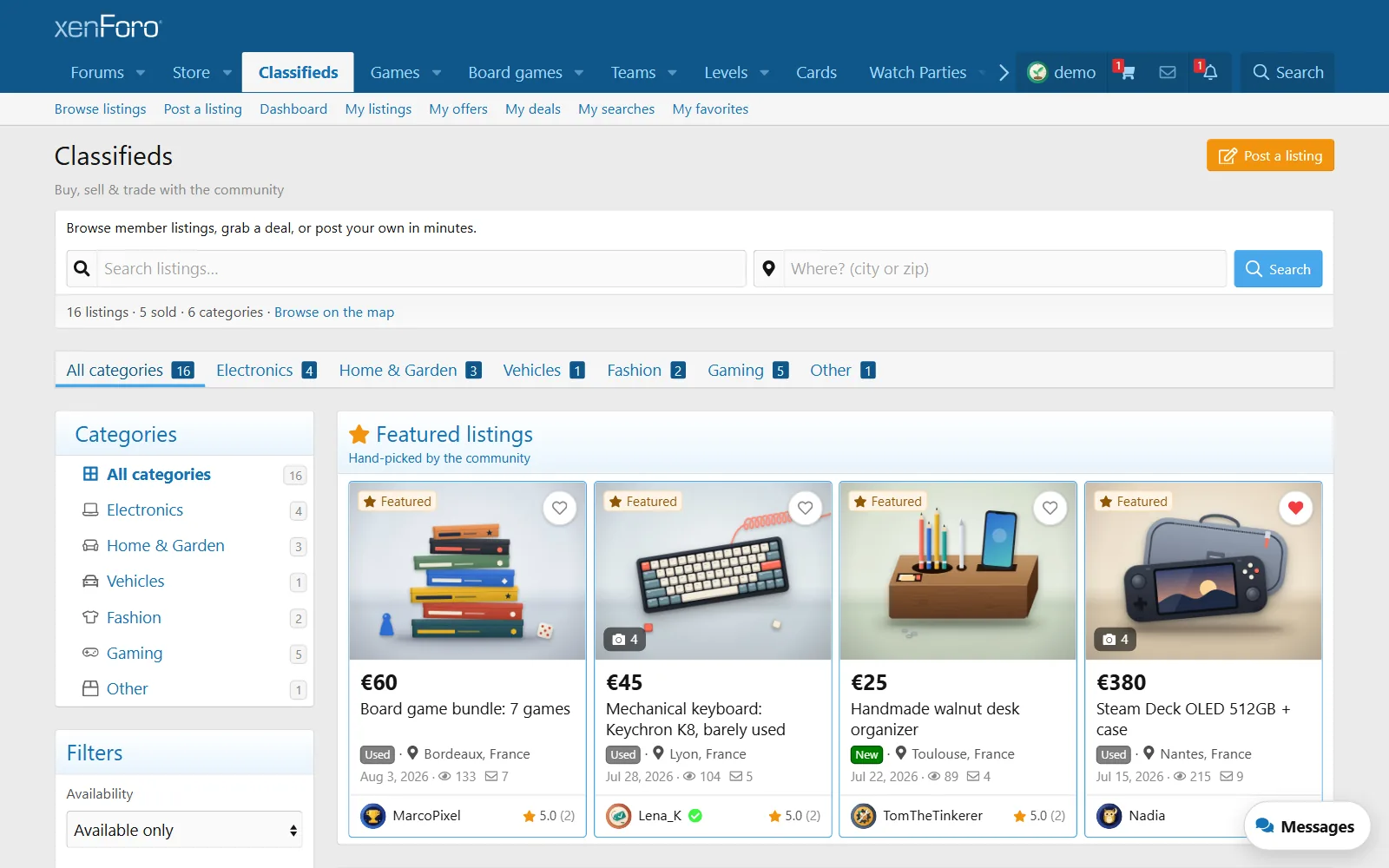Click Electronics laptop icon in sidebar

(90, 510)
